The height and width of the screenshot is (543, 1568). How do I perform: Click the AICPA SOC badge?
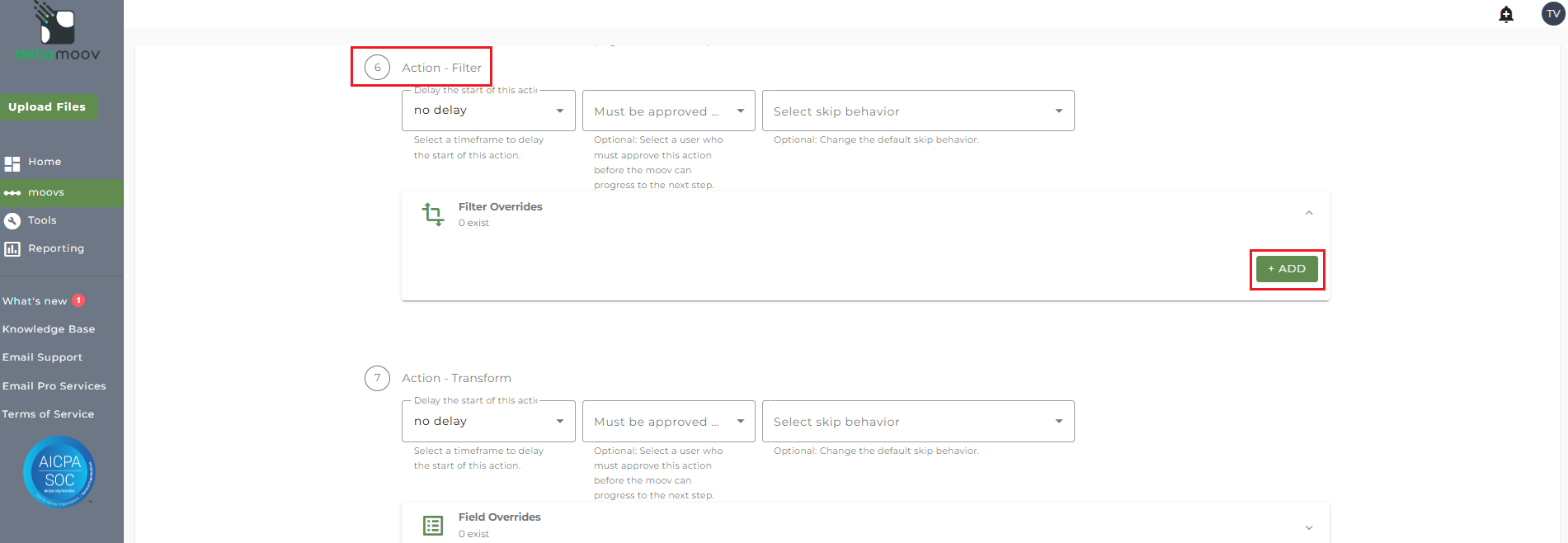(59, 471)
